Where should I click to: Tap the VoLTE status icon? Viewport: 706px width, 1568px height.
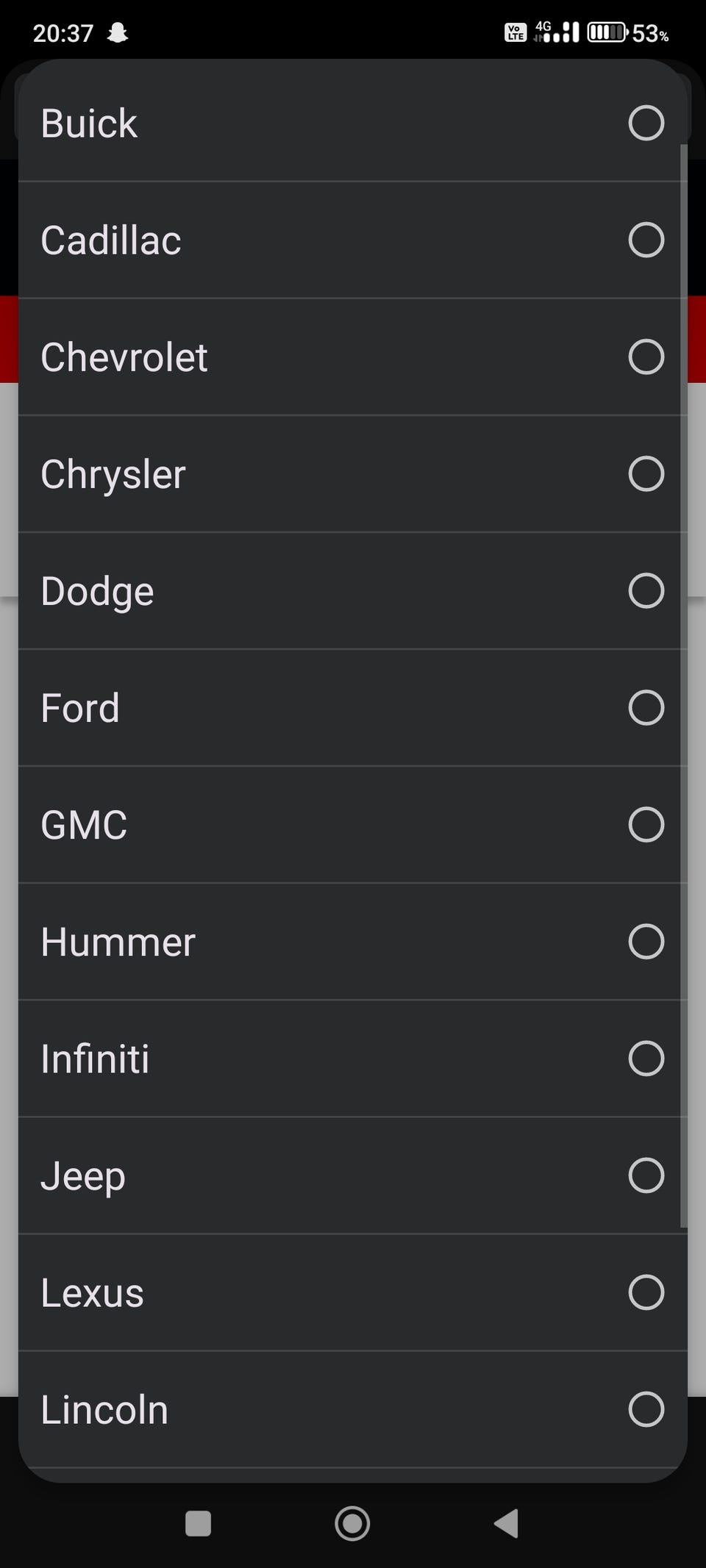click(x=515, y=33)
